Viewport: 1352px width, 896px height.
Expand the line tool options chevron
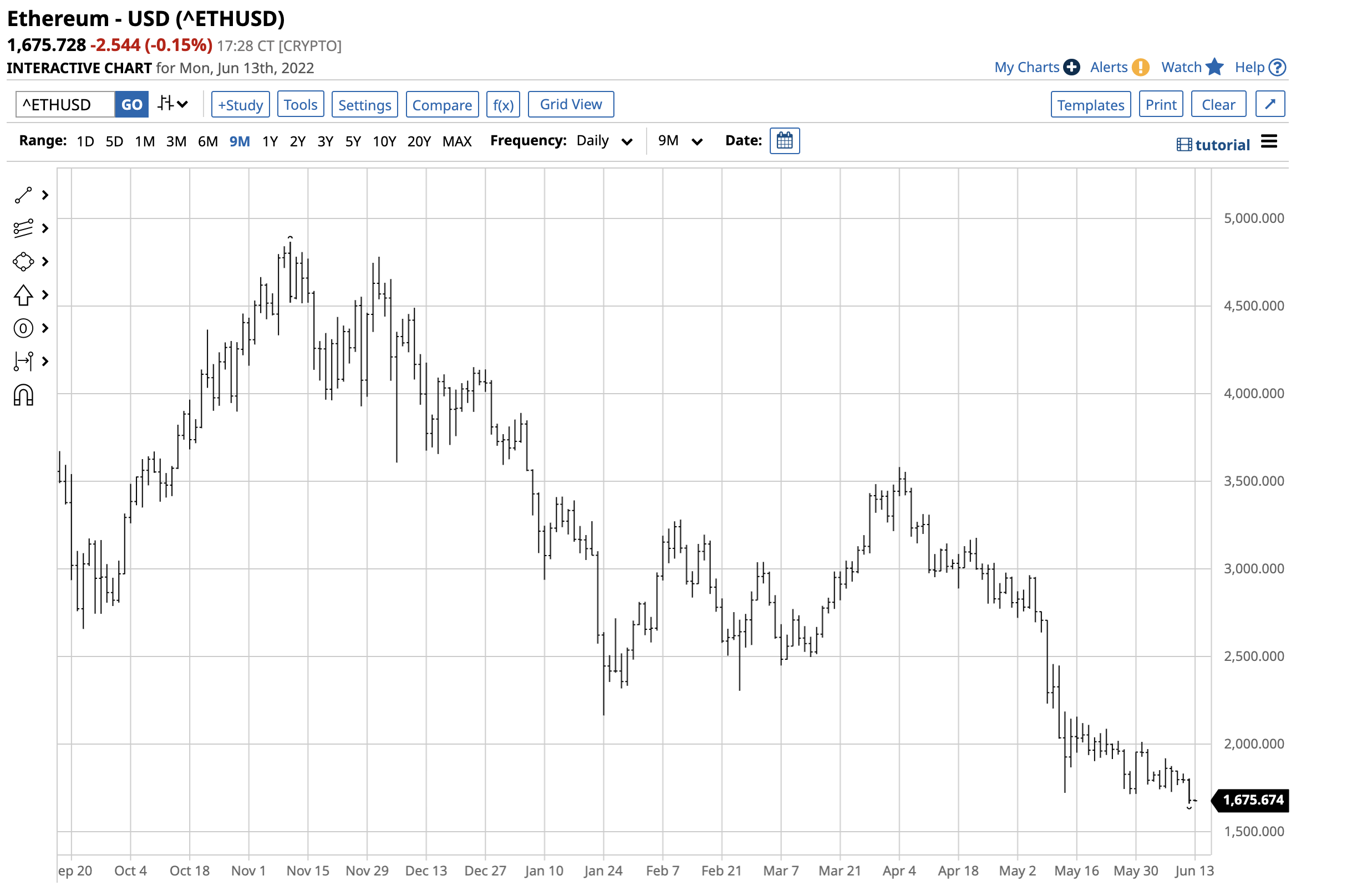tap(45, 195)
